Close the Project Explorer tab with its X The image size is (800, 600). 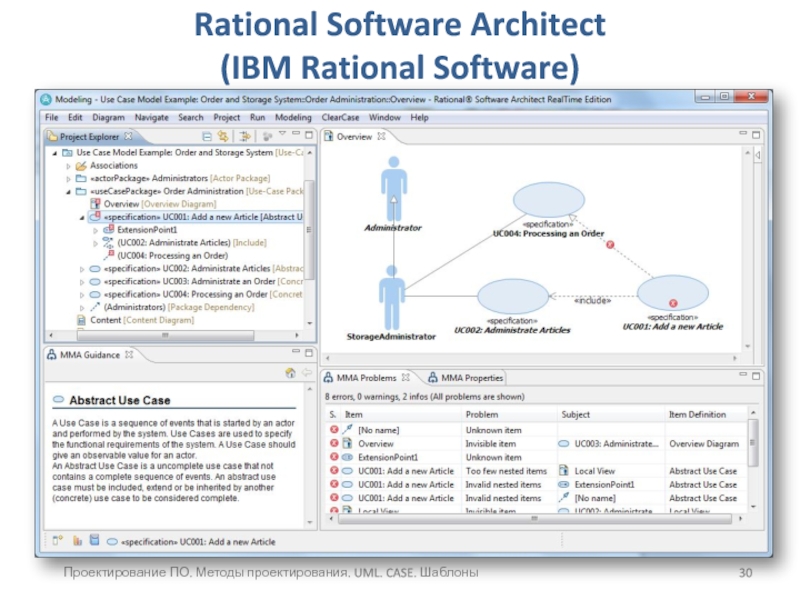pyautogui.click(x=129, y=136)
